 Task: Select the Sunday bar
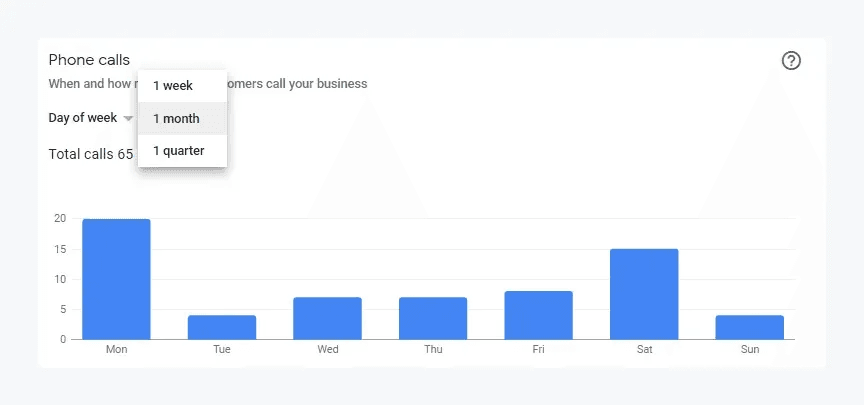[750, 327]
